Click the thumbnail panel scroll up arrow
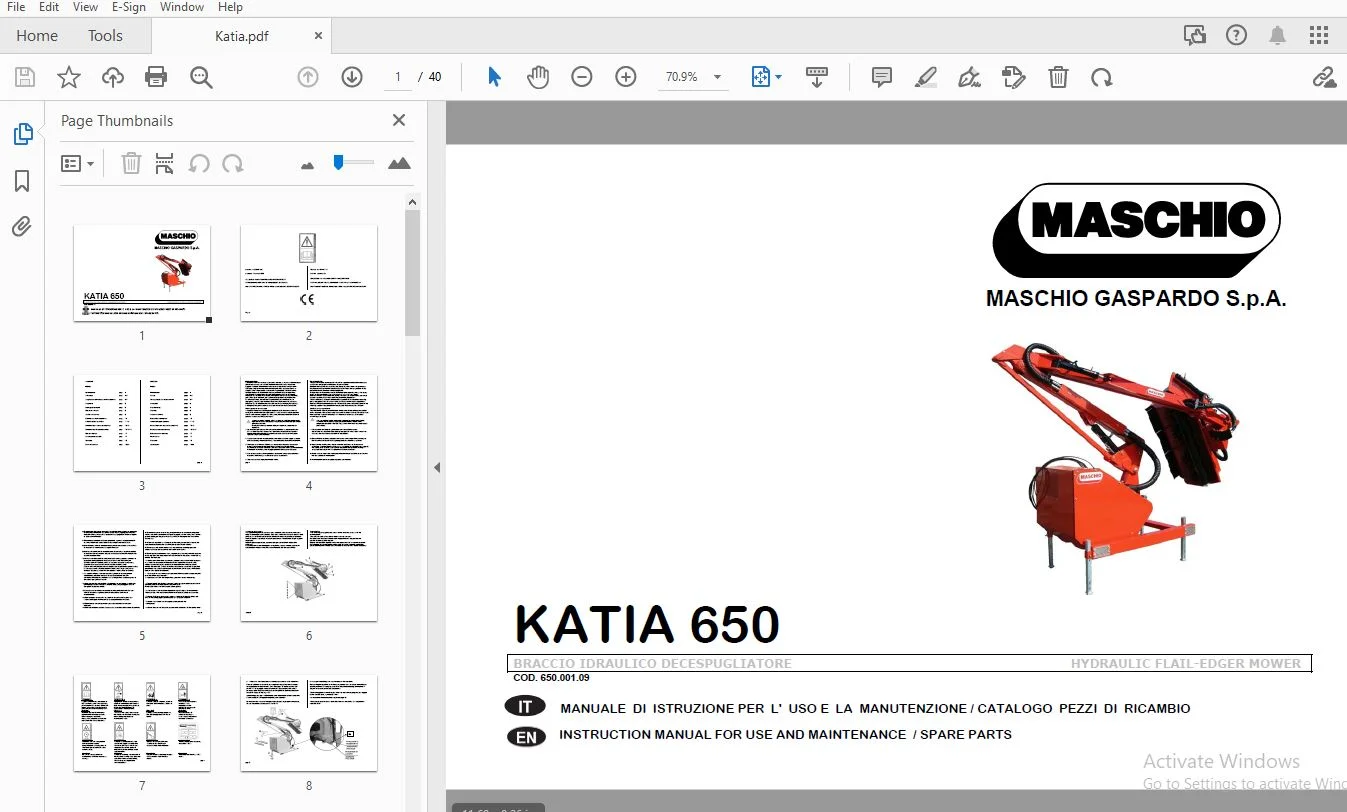1347x812 pixels. pos(412,201)
